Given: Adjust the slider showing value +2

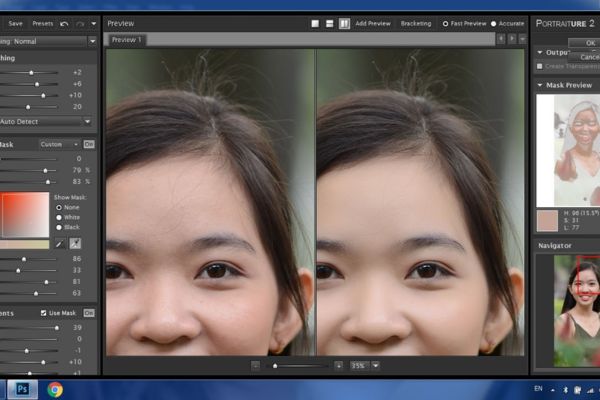Looking at the screenshot, I should click(x=29, y=73).
